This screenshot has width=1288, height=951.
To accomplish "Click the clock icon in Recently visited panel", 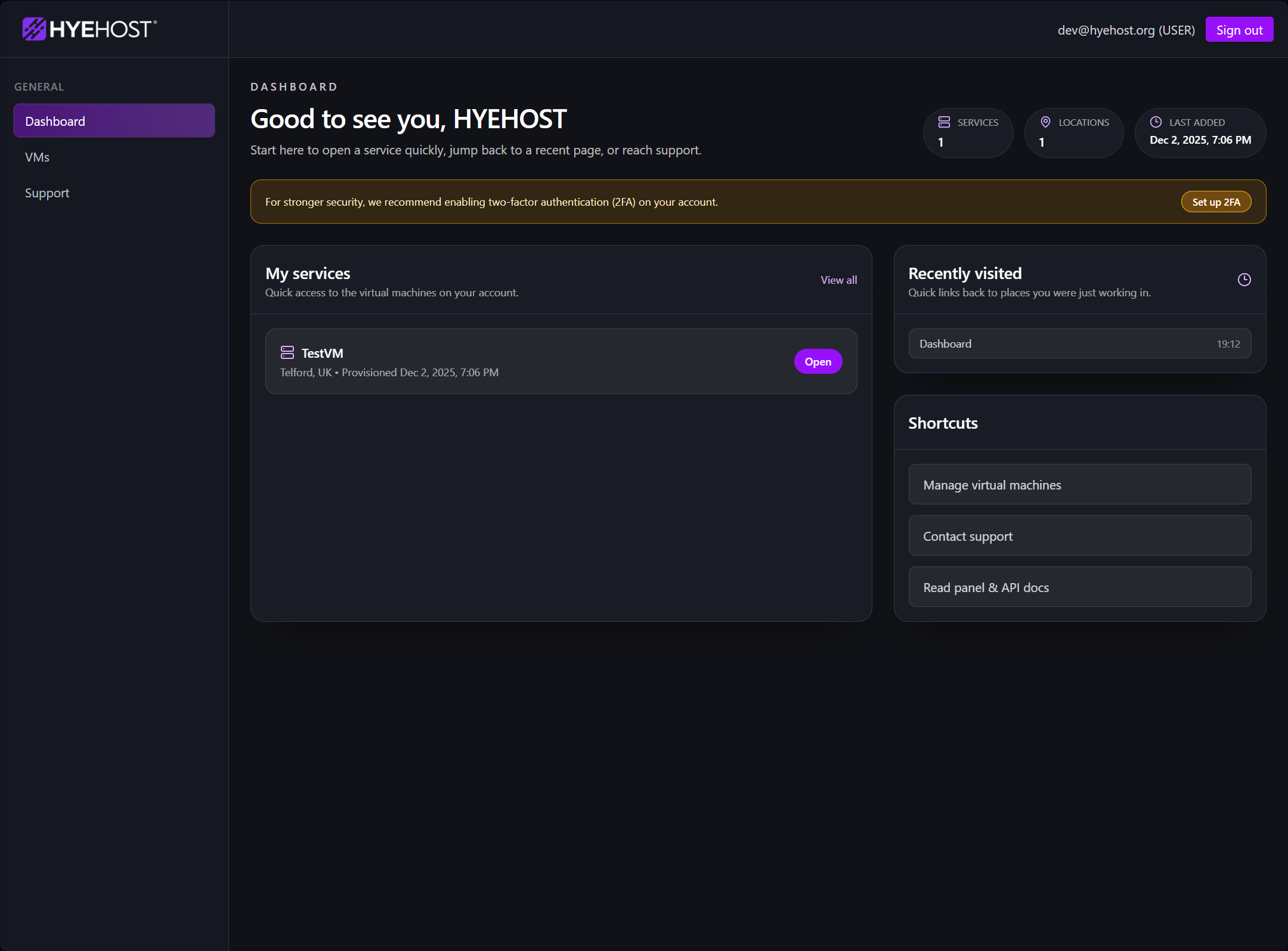I will pos(1244,279).
